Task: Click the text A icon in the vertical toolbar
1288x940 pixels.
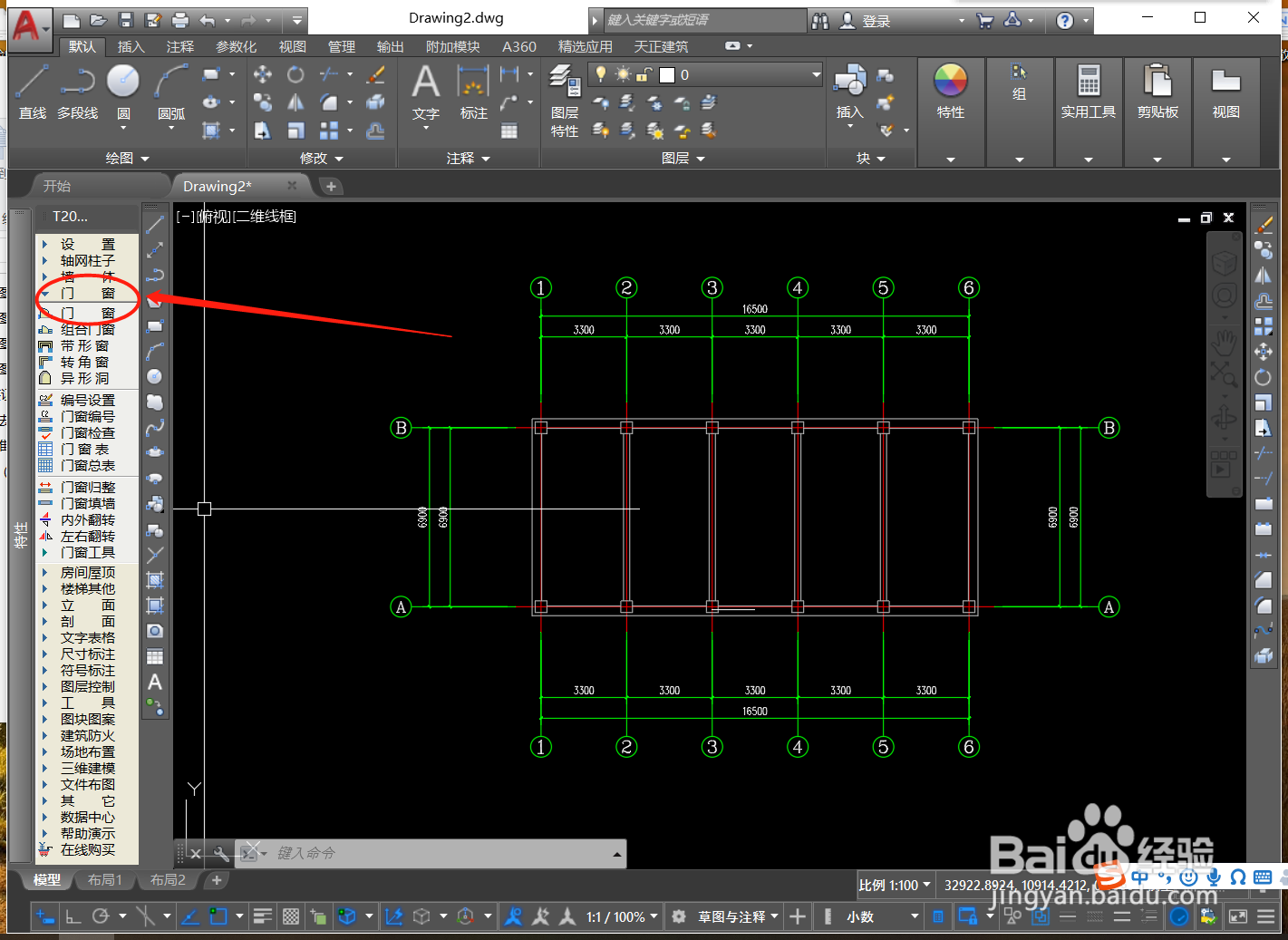Action: (x=155, y=682)
